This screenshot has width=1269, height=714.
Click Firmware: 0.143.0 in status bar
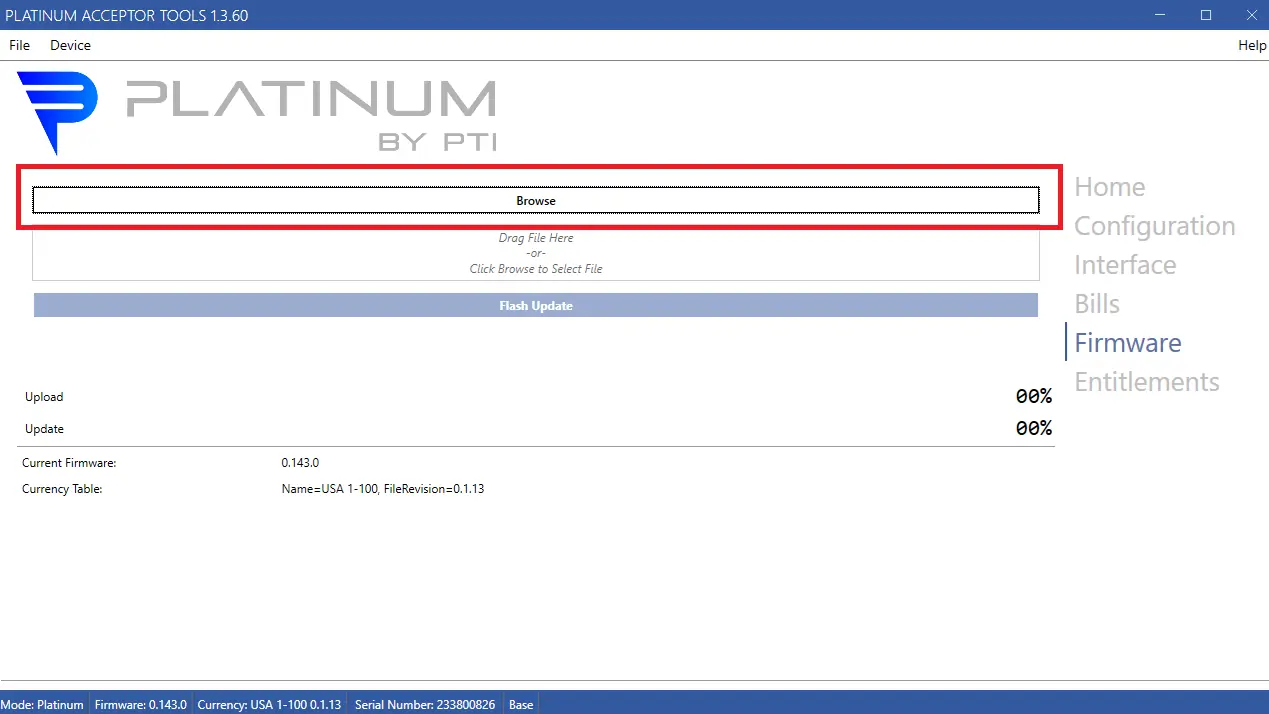(141, 704)
